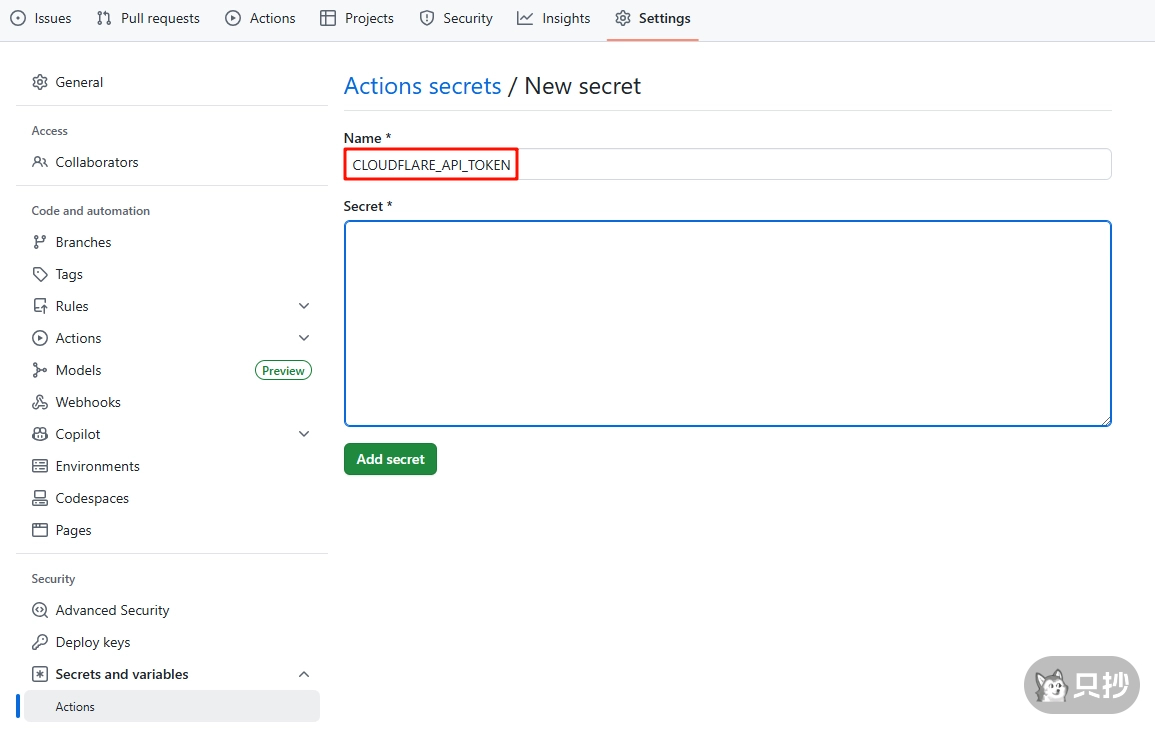The width and height of the screenshot is (1155, 729).
Task: Select the Webhooks sidebar icon
Action: [x=39, y=402]
